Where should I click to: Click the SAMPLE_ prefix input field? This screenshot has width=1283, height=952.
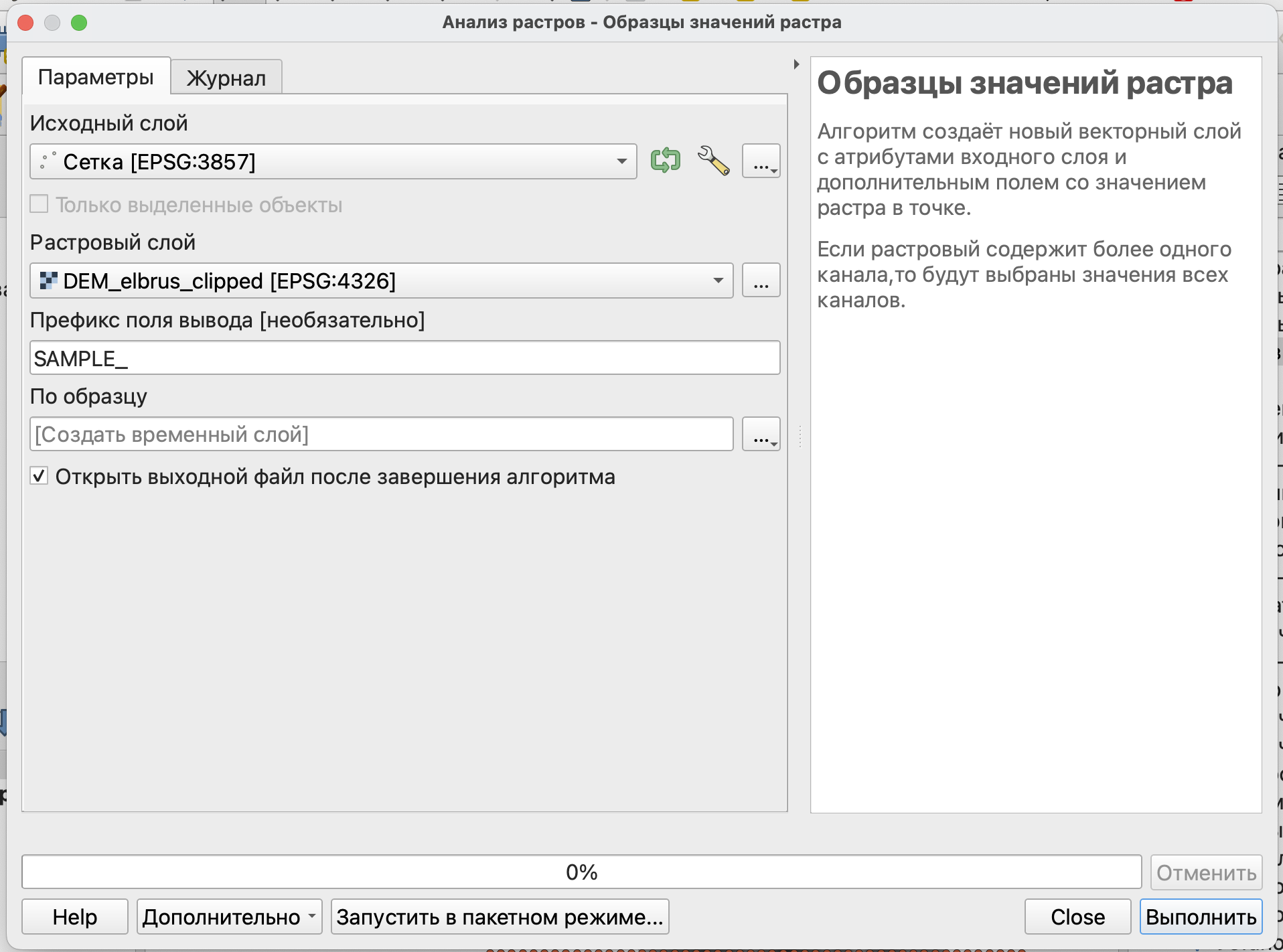[404, 358]
